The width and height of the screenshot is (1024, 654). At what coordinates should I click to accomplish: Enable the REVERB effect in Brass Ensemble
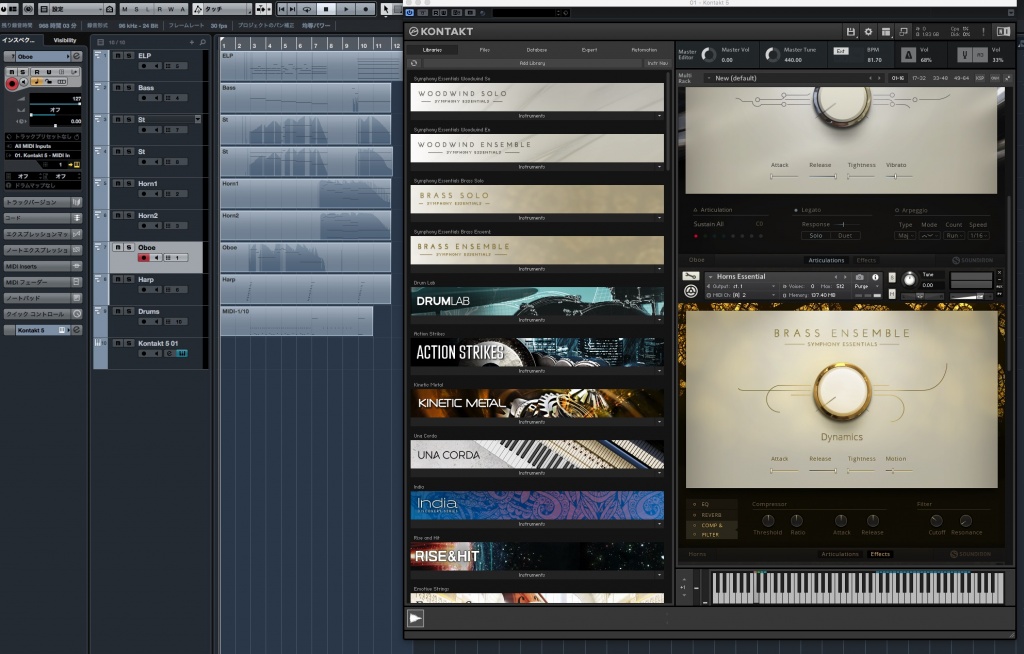pos(695,515)
